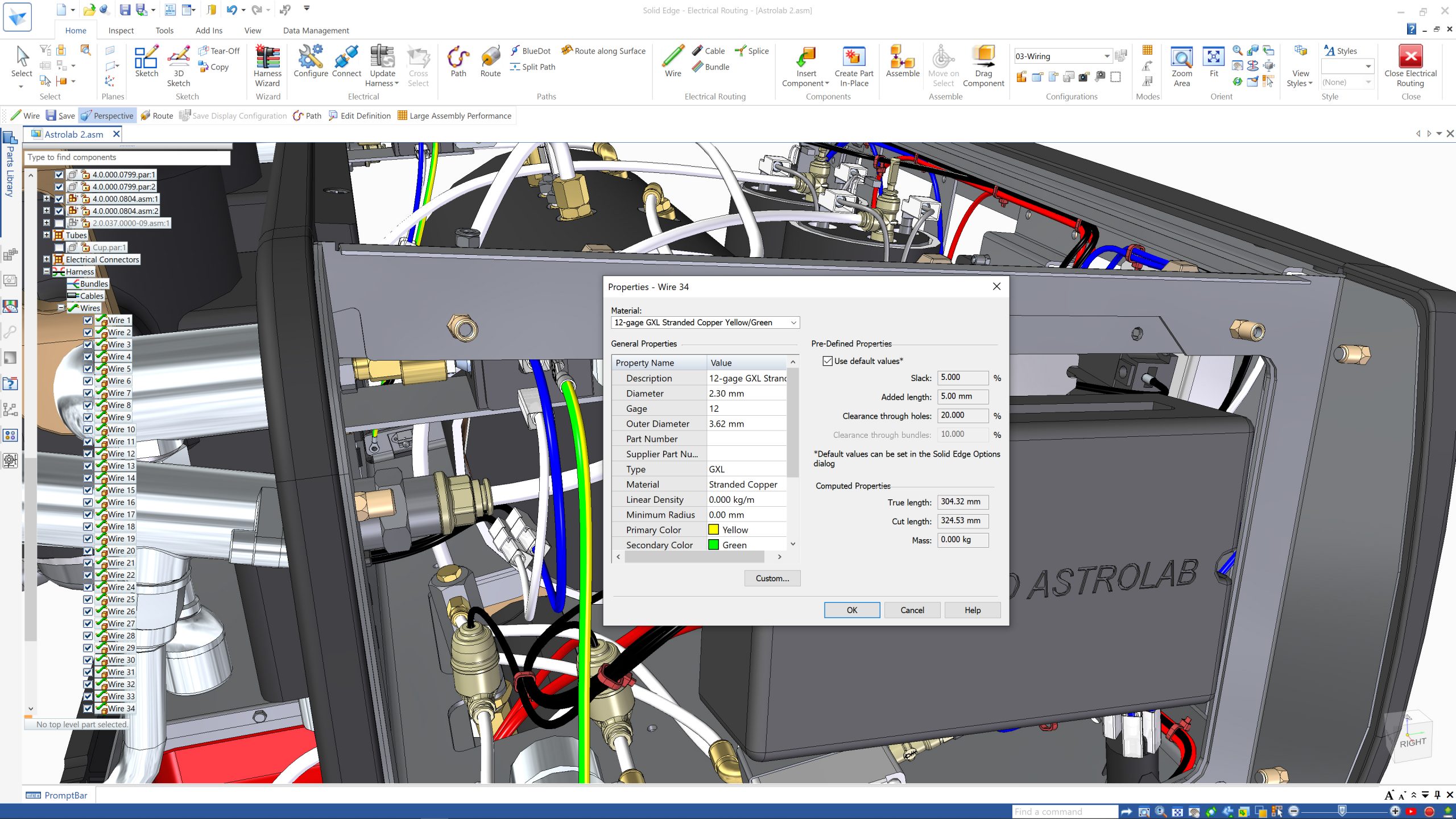Click the Home tab in ribbon
This screenshot has height=819, width=1456.
point(74,31)
